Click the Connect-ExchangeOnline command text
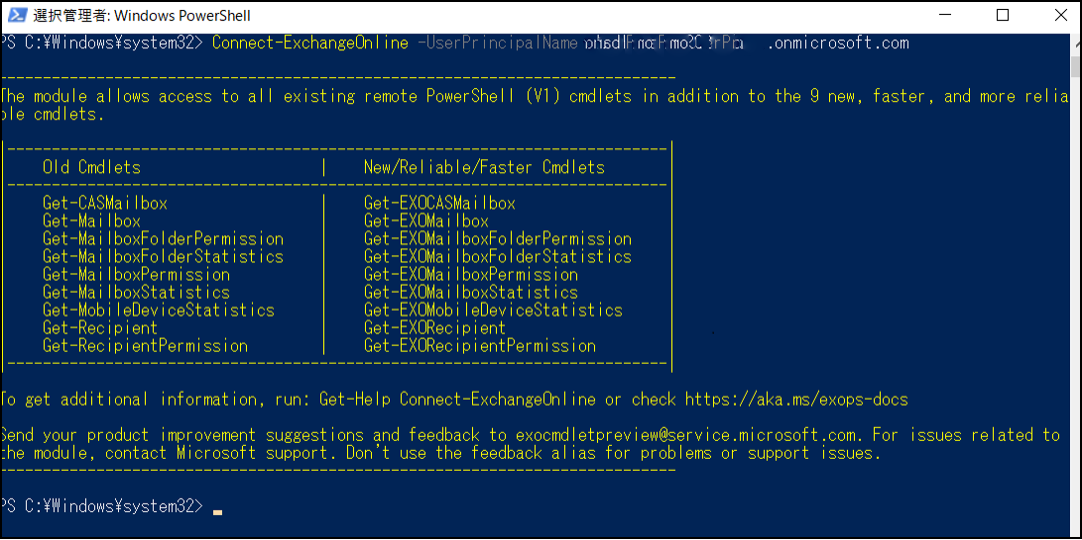The width and height of the screenshot is (1082, 540). (311, 43)
